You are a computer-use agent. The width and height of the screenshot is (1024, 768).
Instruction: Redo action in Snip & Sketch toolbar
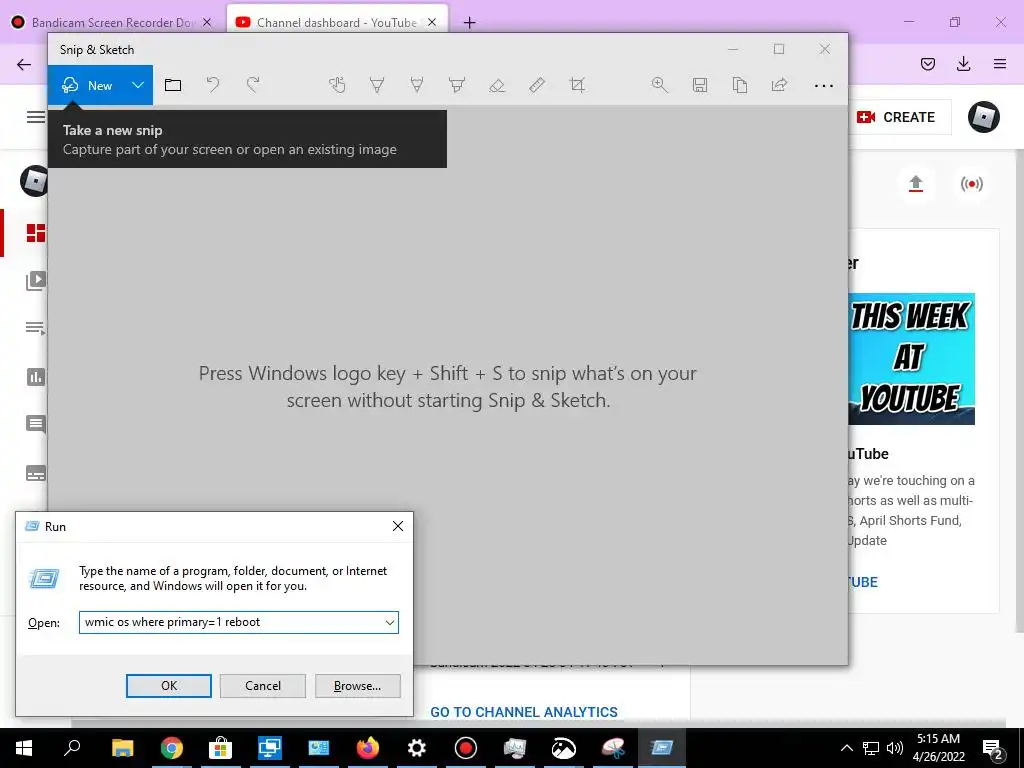tap(253, 85)
